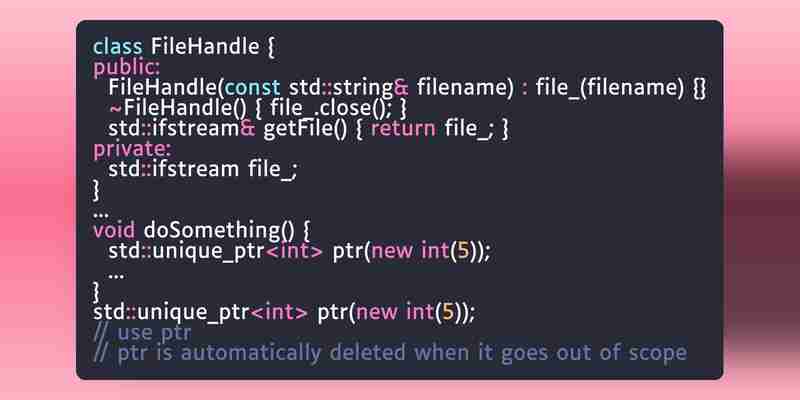Click the last 'std::unique_ptr' declaration line
This screenshot has height=400, width=800.
click(284, 312)
